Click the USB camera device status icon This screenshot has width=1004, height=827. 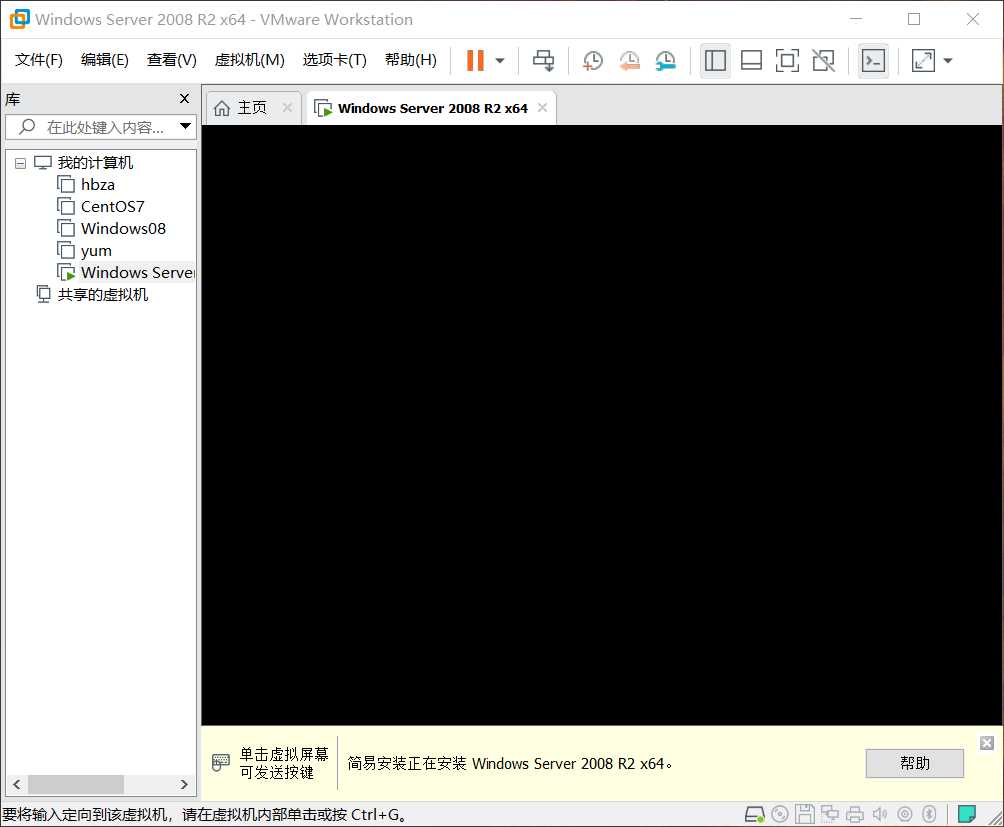pyautogui.click(x=905, y=814)
